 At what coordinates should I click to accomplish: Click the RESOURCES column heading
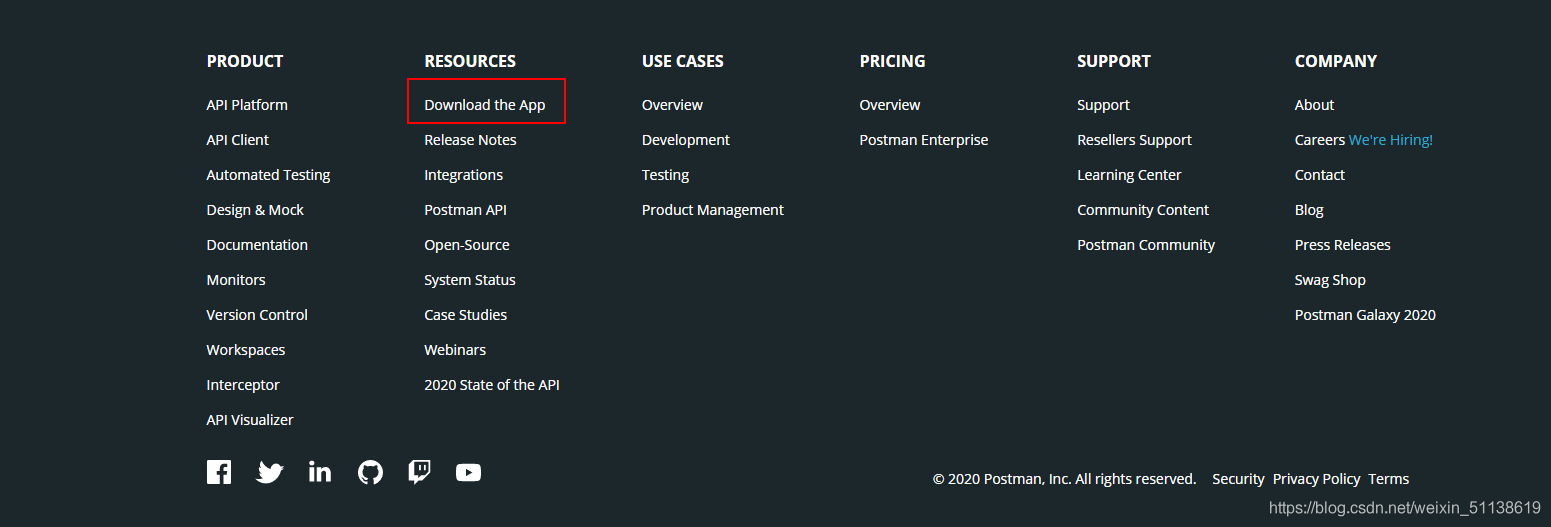tap(470, 61)
